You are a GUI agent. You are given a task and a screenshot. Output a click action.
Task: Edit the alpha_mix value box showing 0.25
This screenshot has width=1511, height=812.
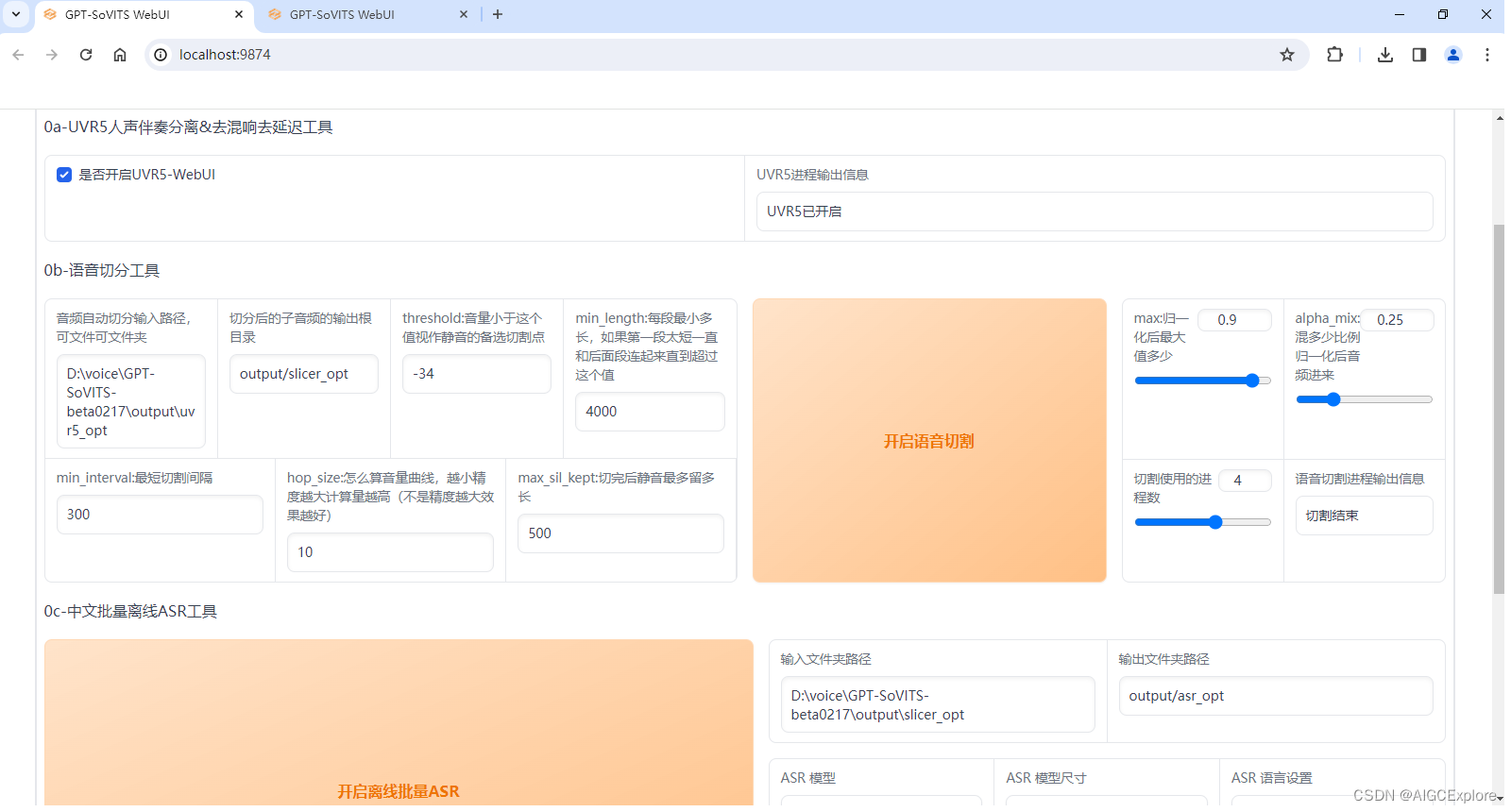pyautogui.click(x=1398, y=320)
